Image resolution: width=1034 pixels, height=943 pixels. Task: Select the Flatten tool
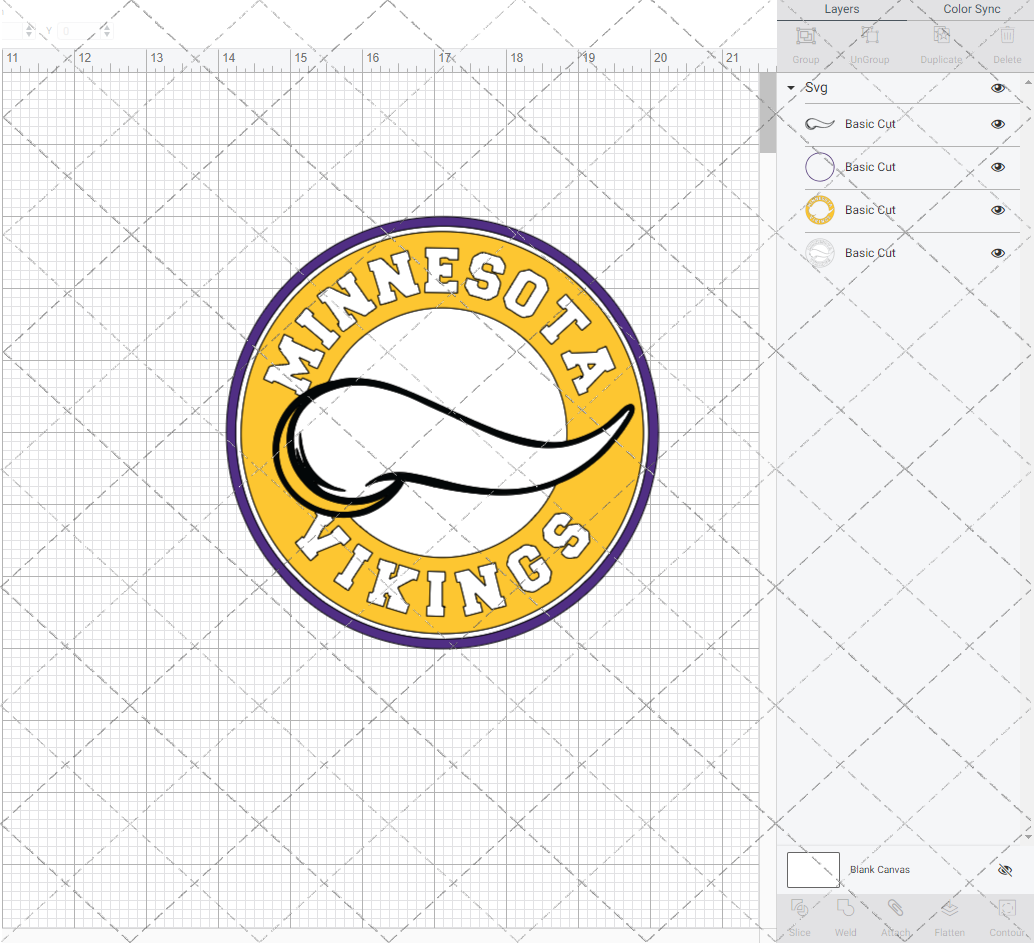[949, 909]
